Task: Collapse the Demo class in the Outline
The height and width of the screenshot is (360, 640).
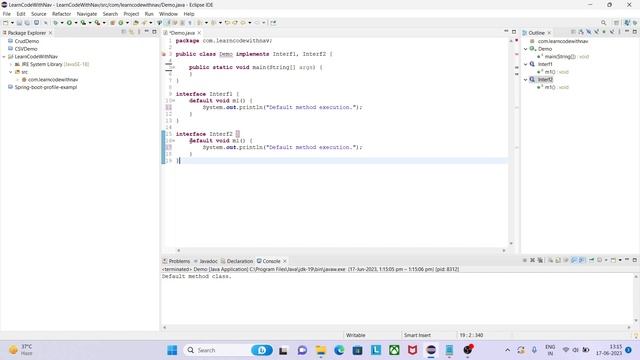Action: point(526,49)
